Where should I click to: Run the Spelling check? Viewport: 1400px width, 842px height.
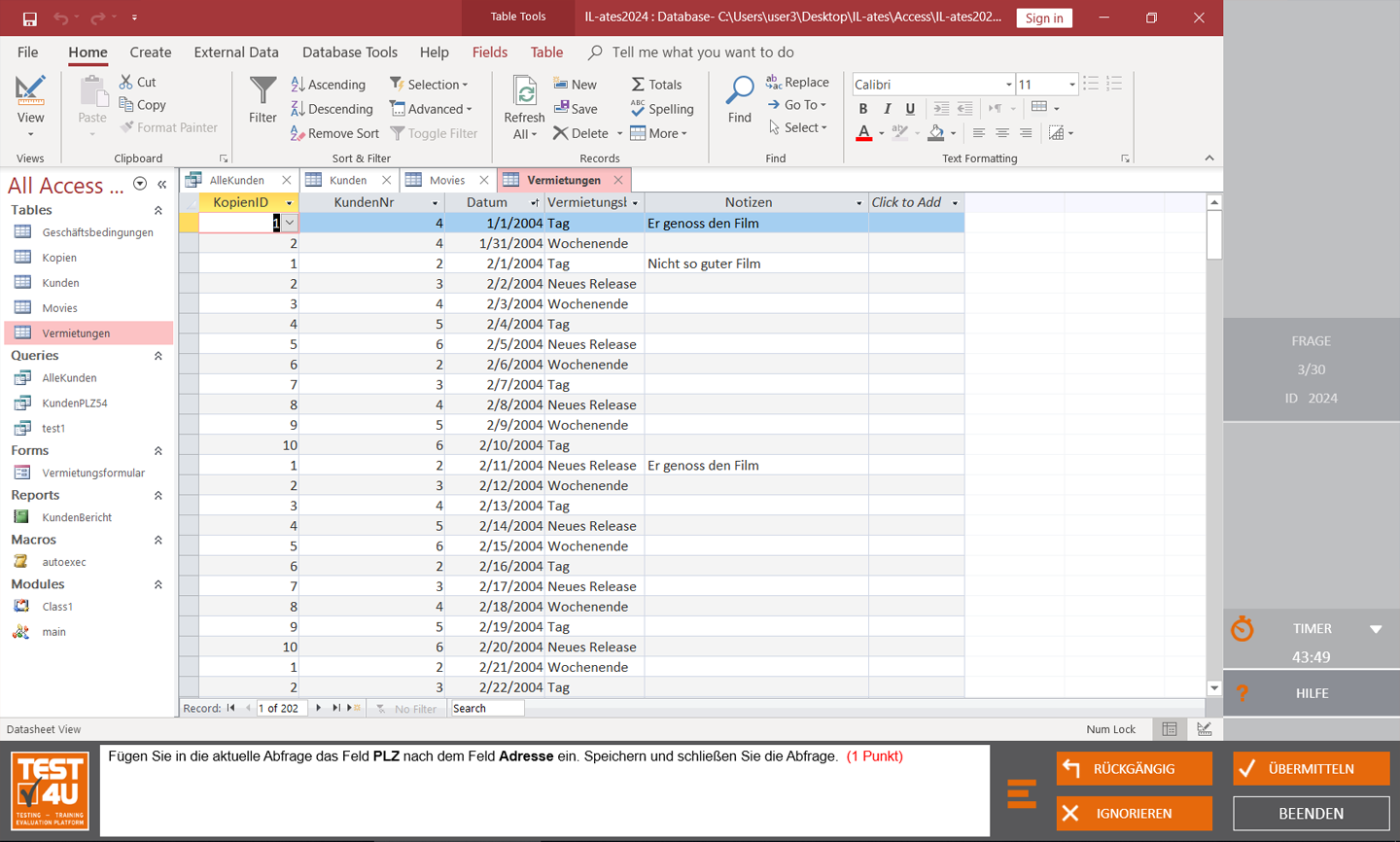click(x=662, y=109)
